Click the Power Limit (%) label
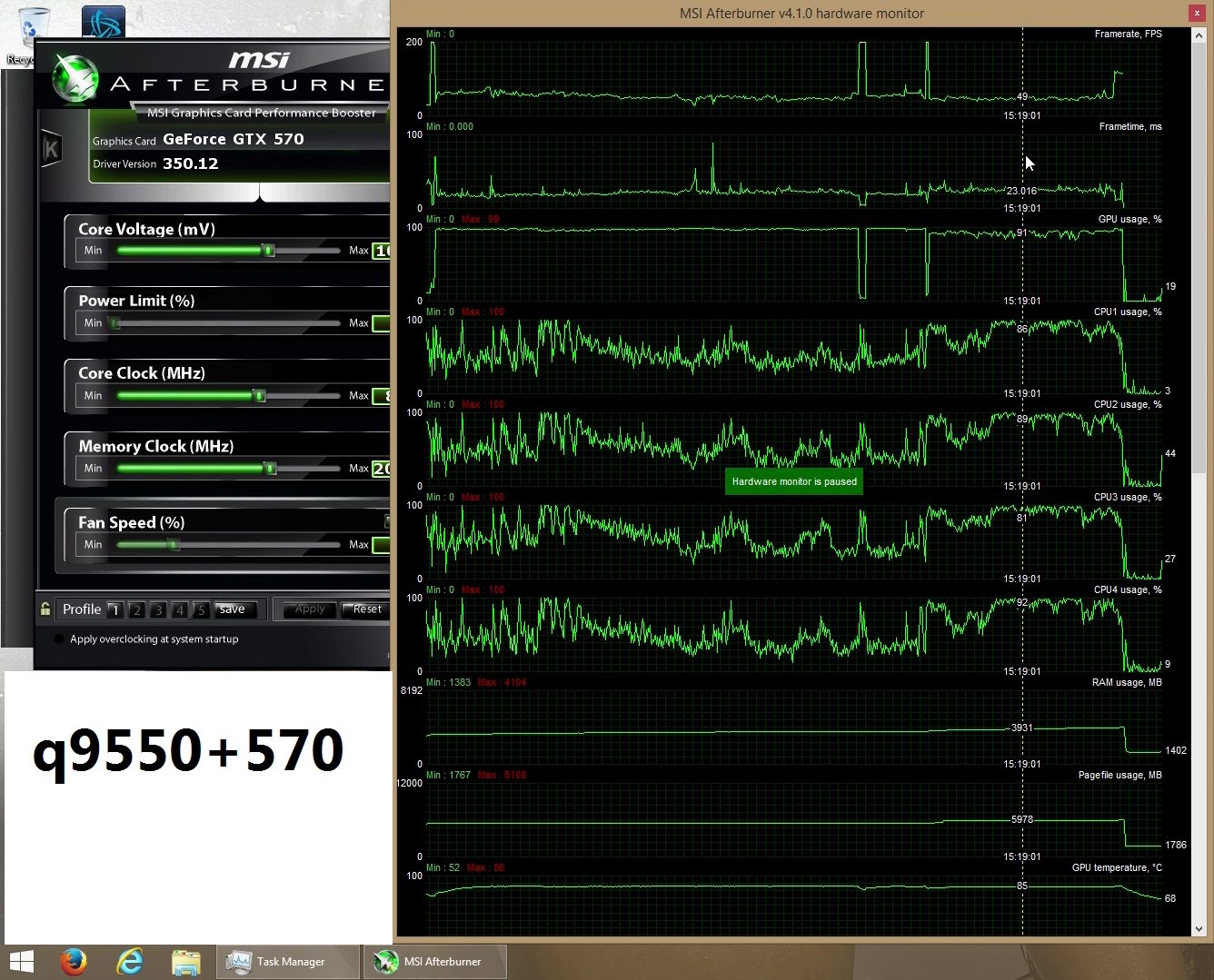The image size is (1214, 980). [136, 302]
